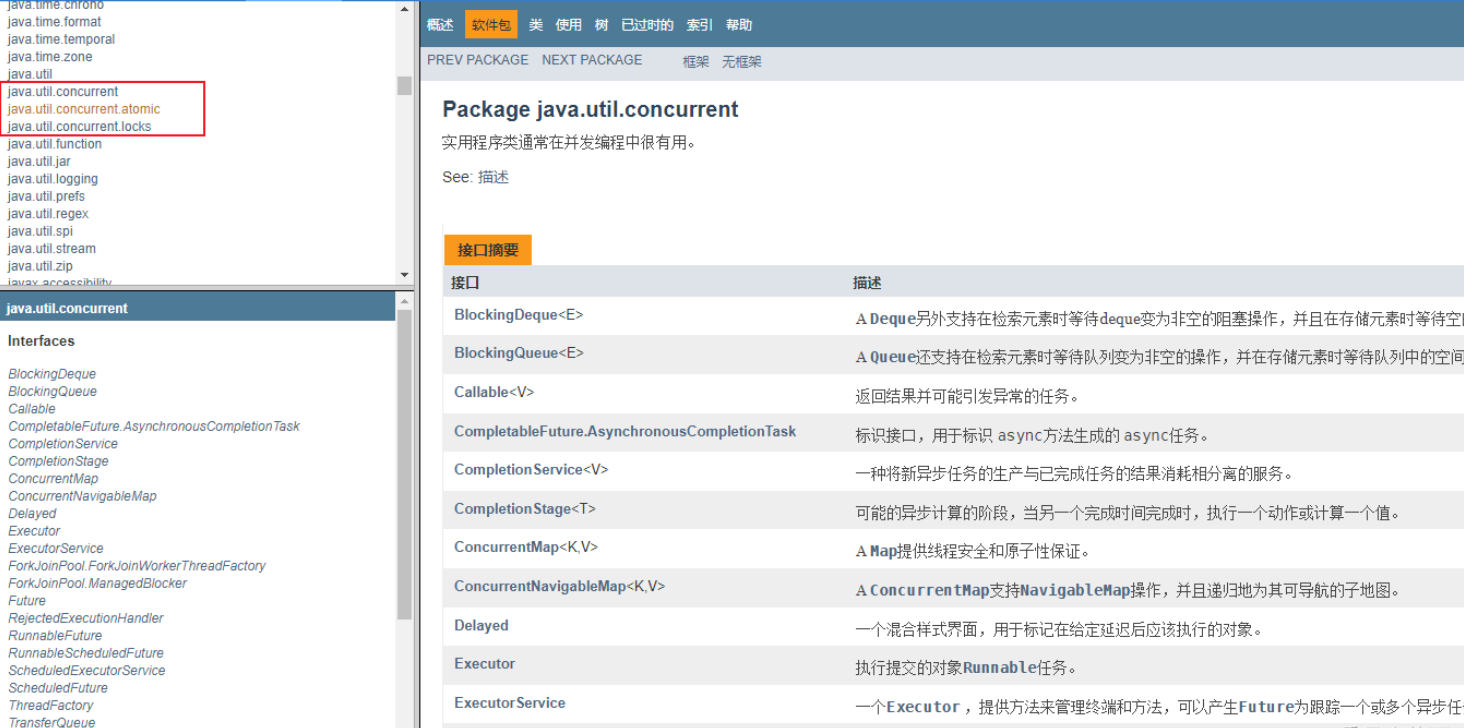1464x728 pixels.
Task: Go to the 索引 page
Action: point(699,25)
